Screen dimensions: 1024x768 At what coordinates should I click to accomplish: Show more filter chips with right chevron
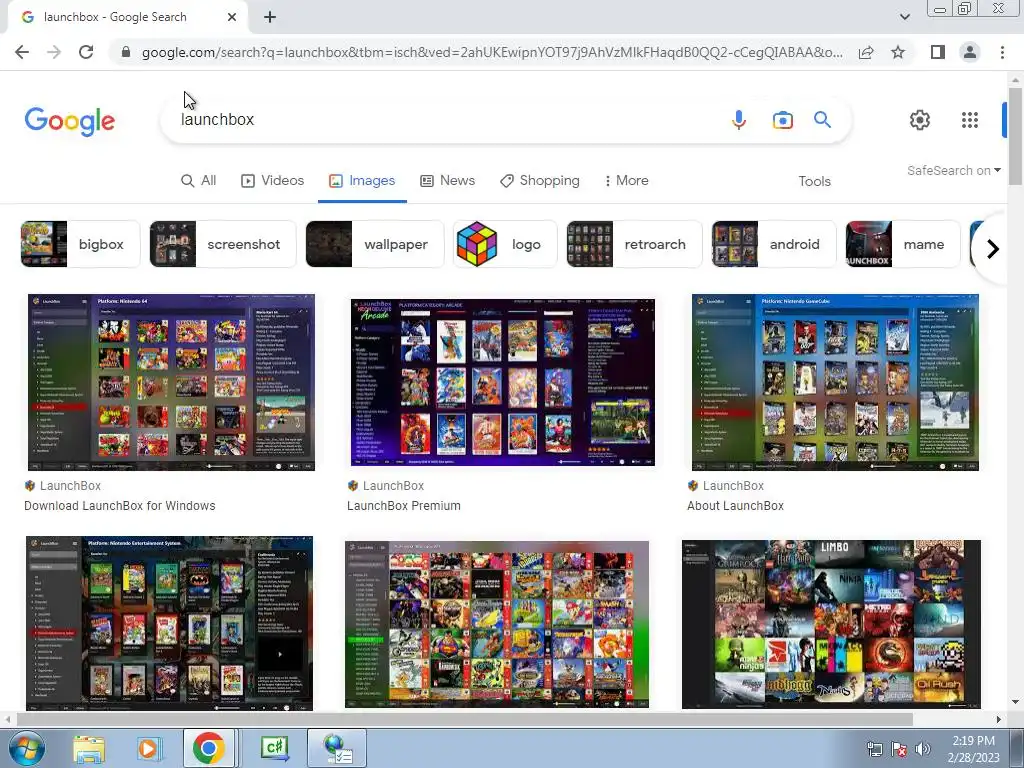993,249
